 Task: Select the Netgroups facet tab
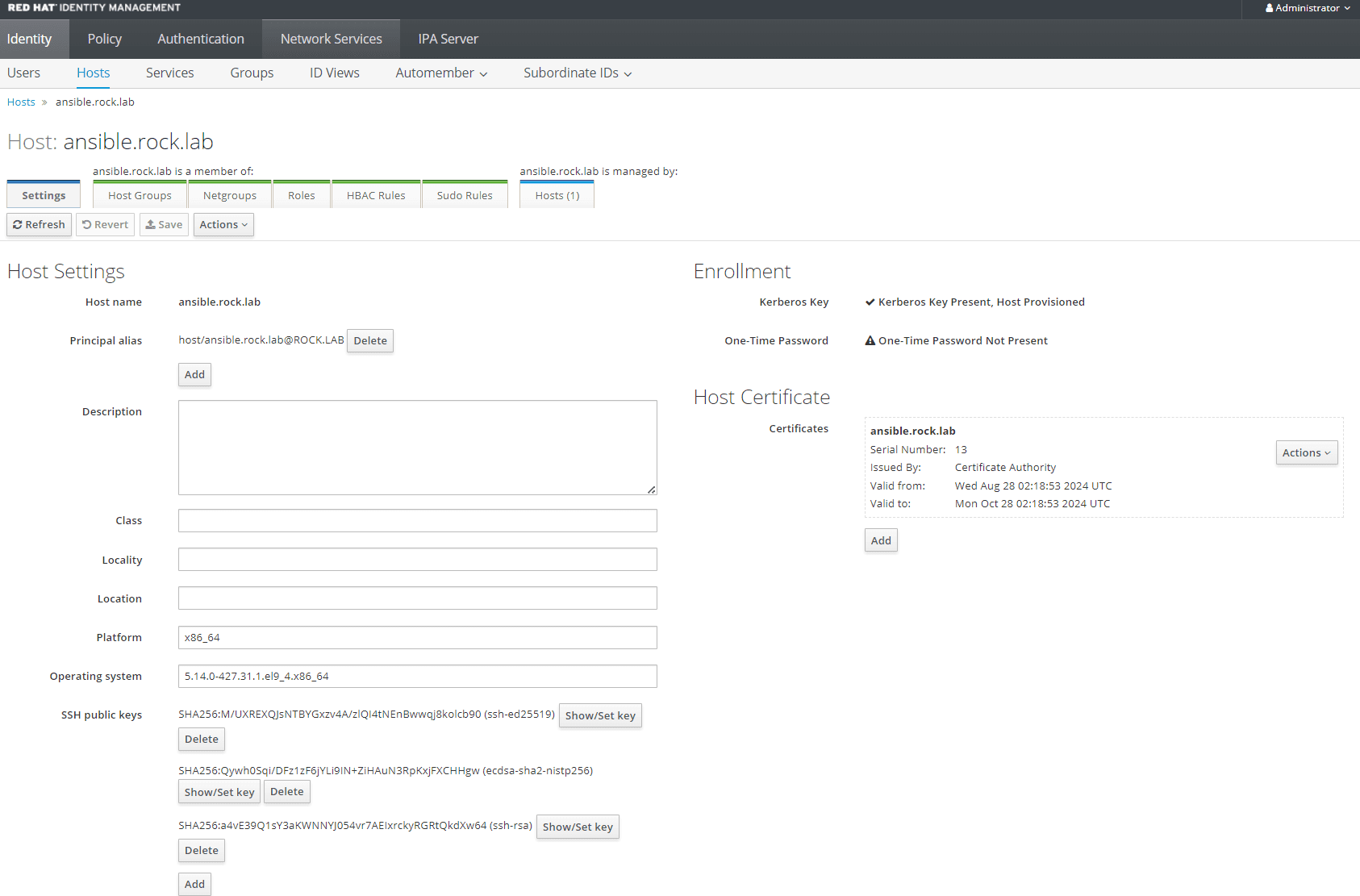[x=230, y=195]
